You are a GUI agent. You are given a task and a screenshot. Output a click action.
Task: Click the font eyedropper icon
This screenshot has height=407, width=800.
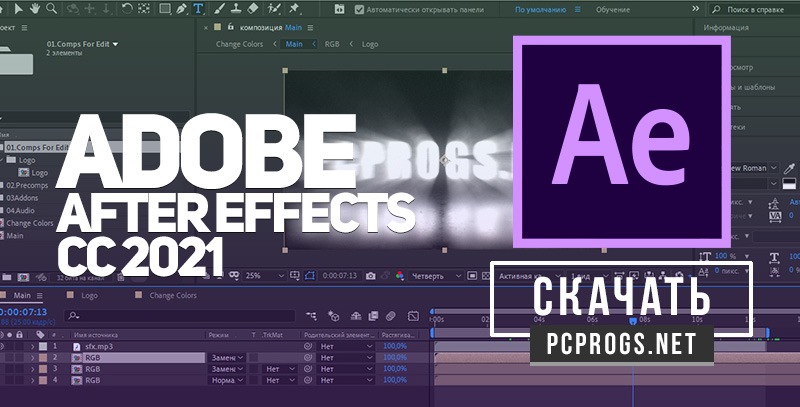pyautogui.click(x=789, y=168)
